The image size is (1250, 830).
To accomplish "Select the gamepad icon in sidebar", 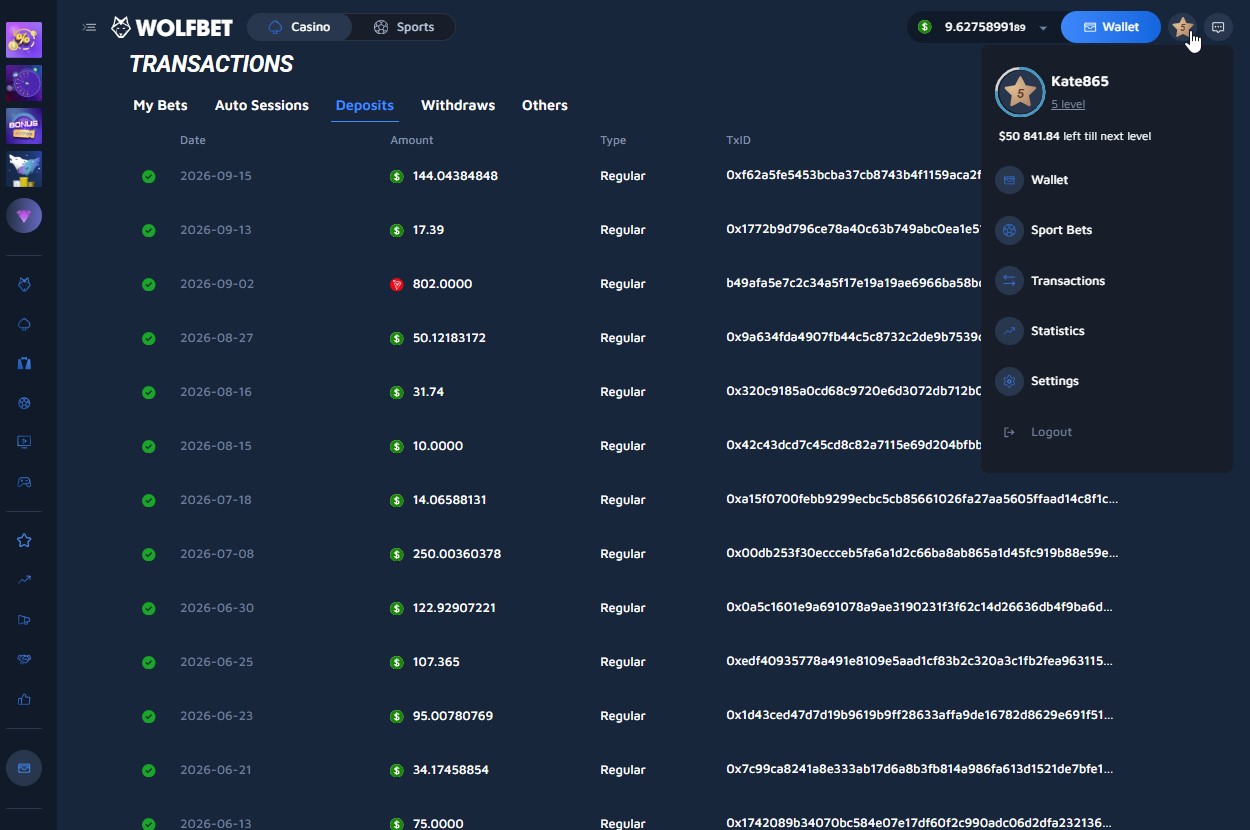I will pos(24,482).
